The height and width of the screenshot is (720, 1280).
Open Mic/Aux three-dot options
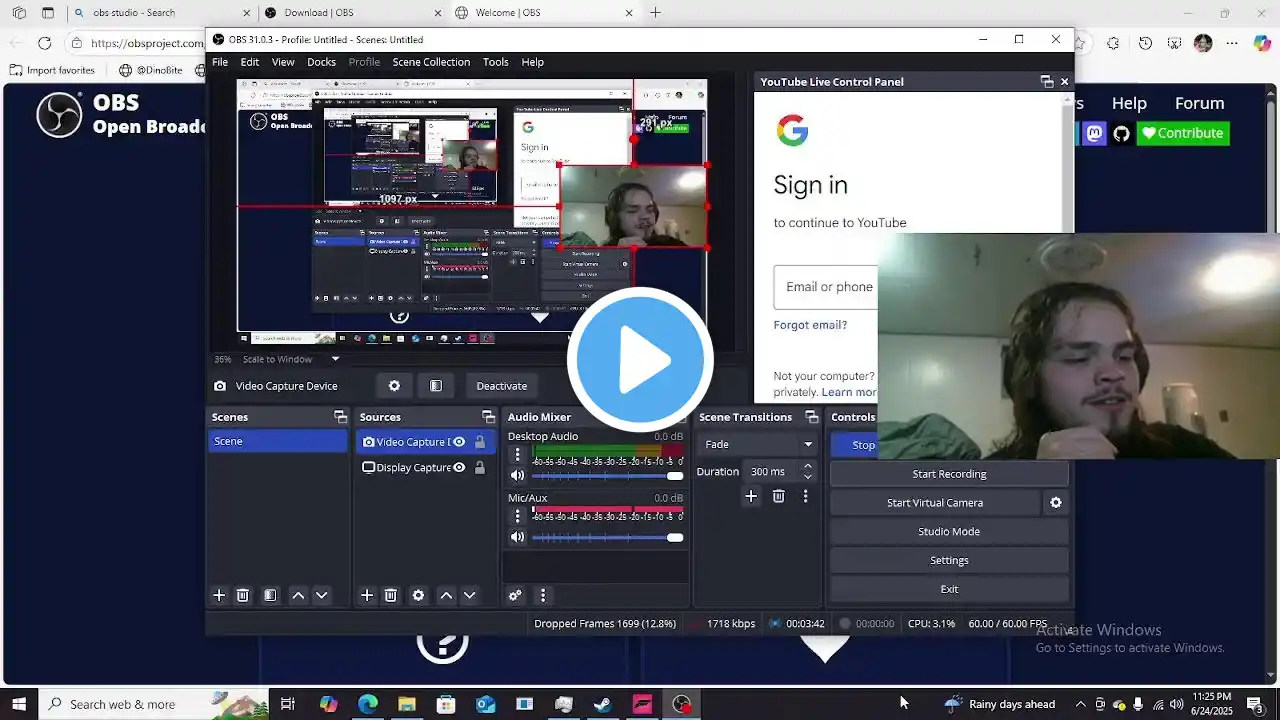(518, 516)
